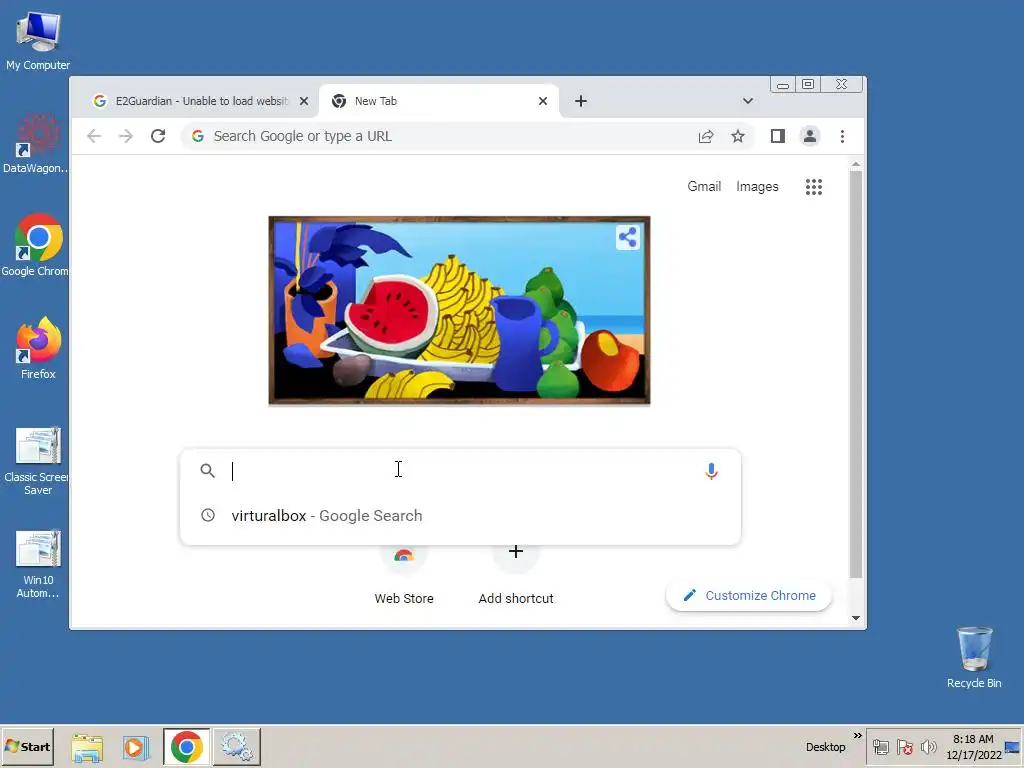Screen dimensions: 1024x768
Task: Select the Classic Screen Saver desktop icon
Action: (37, 461)
